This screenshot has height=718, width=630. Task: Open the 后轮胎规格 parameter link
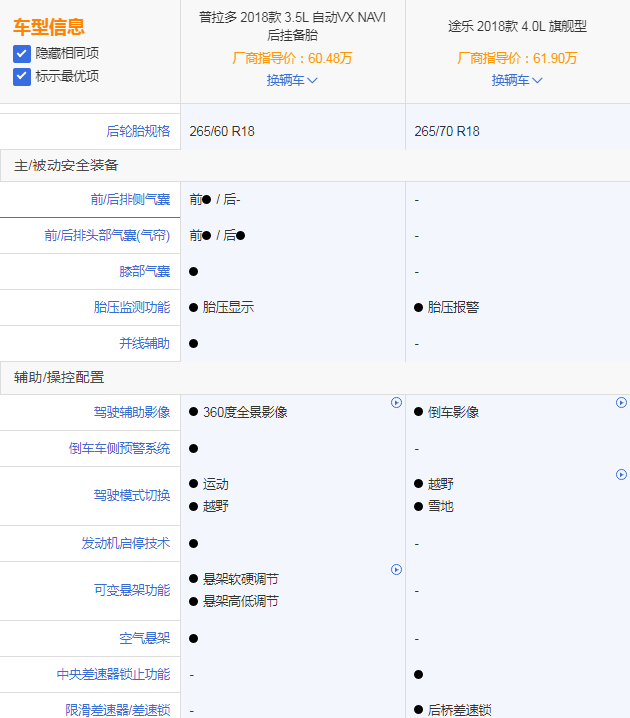point(138,131)
